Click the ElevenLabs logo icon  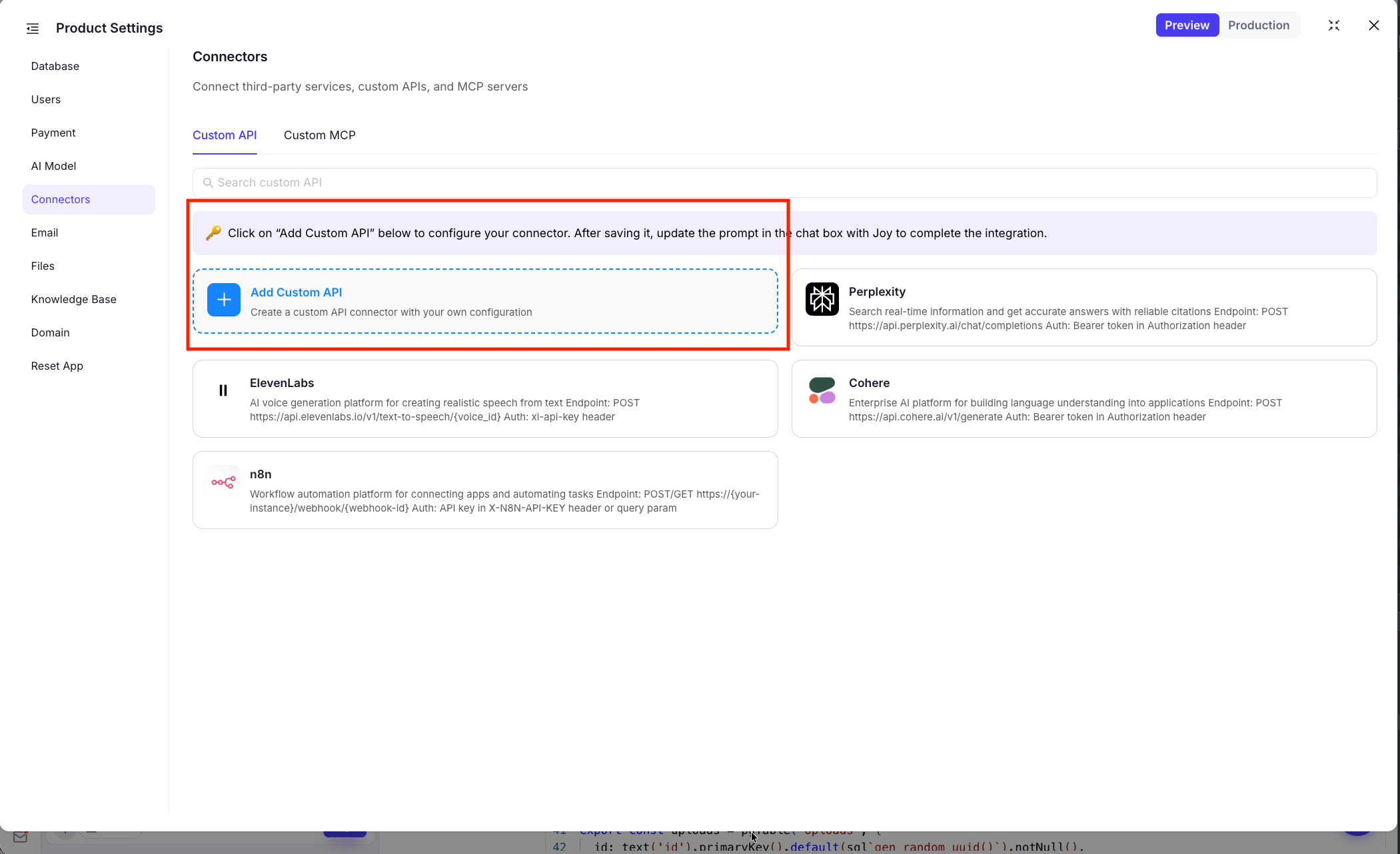click(223, 390)
